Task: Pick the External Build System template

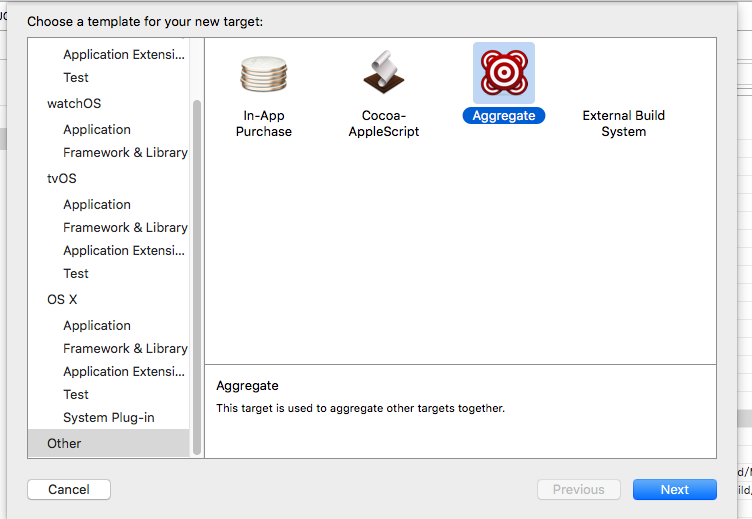Action: (x=623, y=123)
